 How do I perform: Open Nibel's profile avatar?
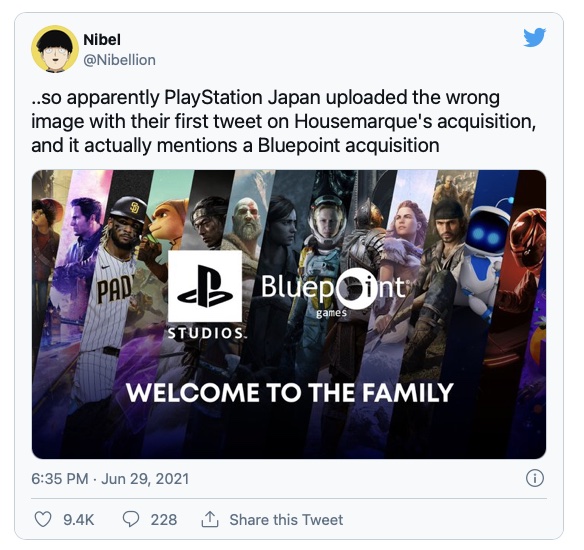click(x=55, y=49)
